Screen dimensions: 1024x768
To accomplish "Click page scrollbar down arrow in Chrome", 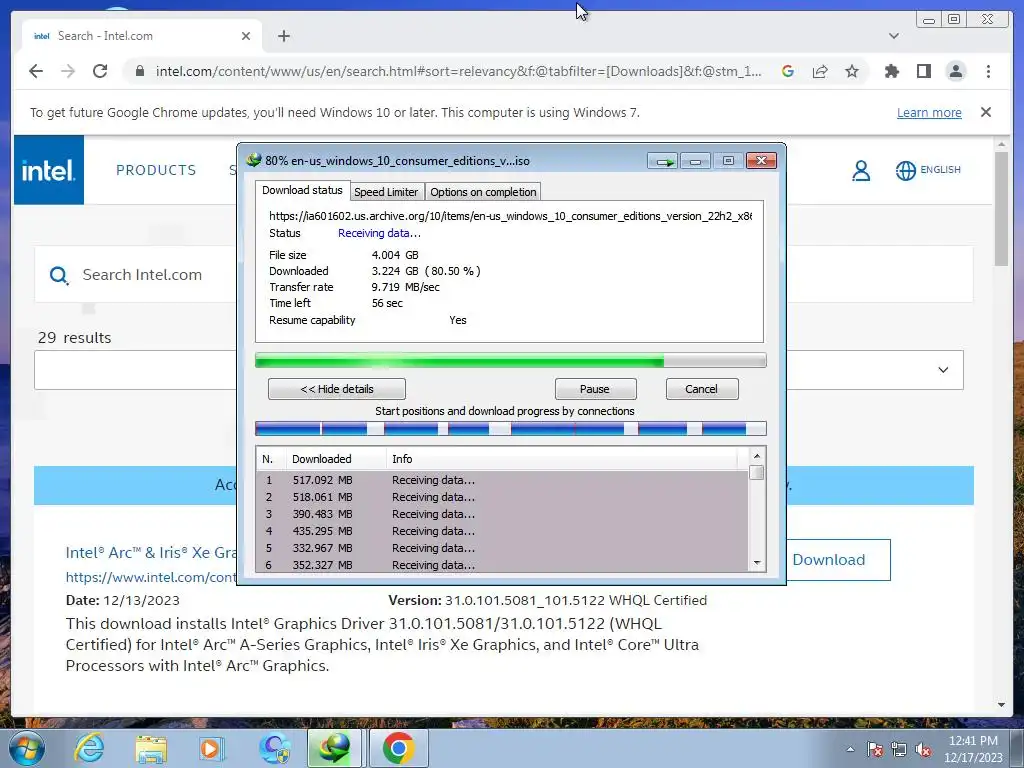I will click(1001, 705).
